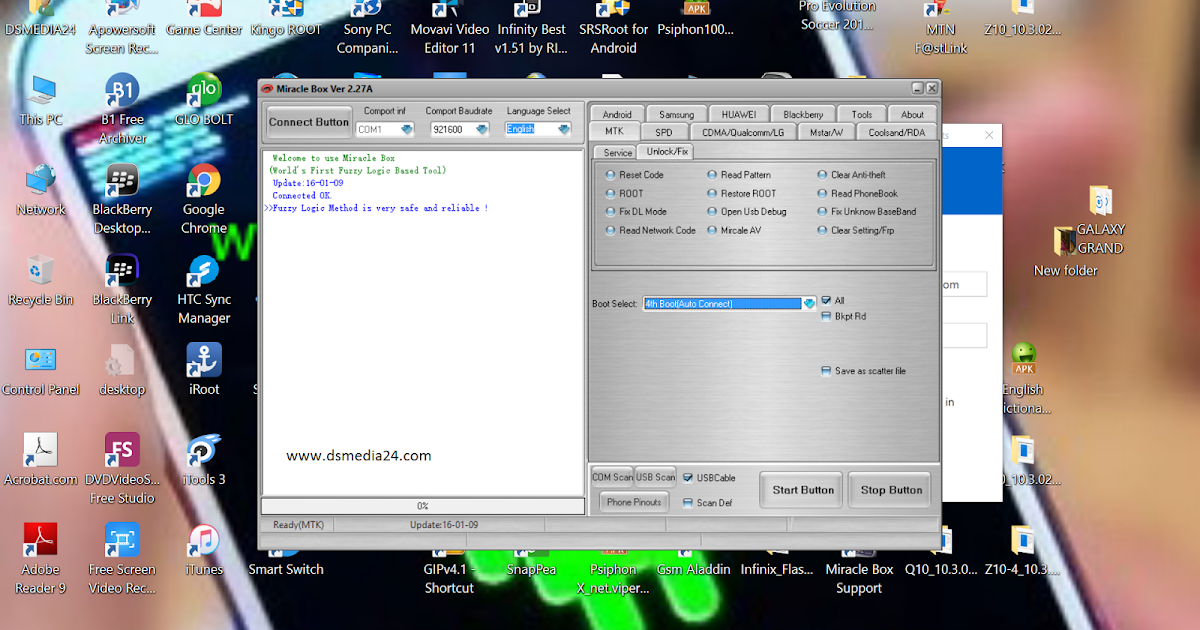Enable the Scan Def checkbox
Screen dimensions: 1200x630
tap(688, 503)
